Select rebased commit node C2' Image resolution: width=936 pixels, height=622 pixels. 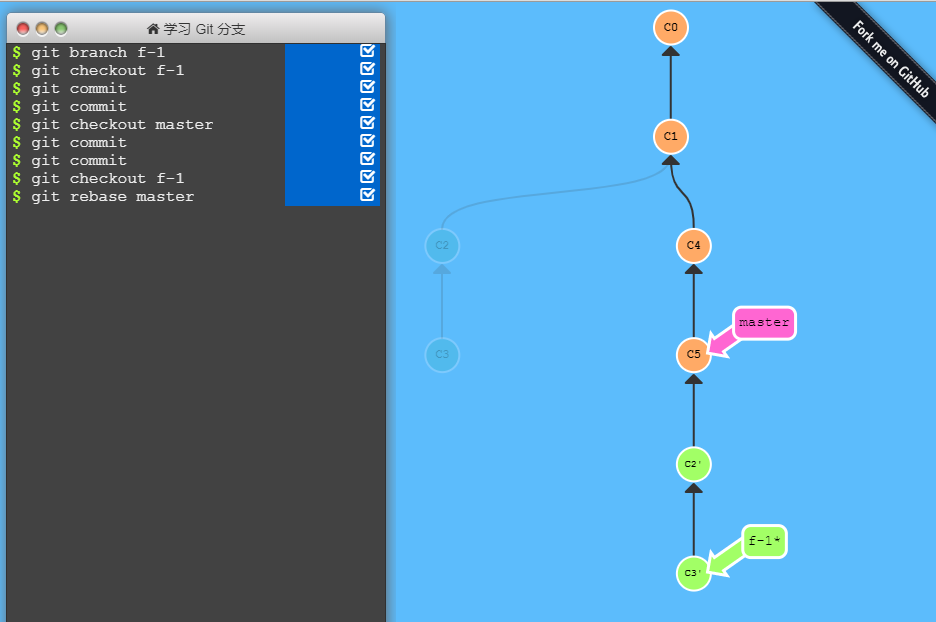coord(693,464)
